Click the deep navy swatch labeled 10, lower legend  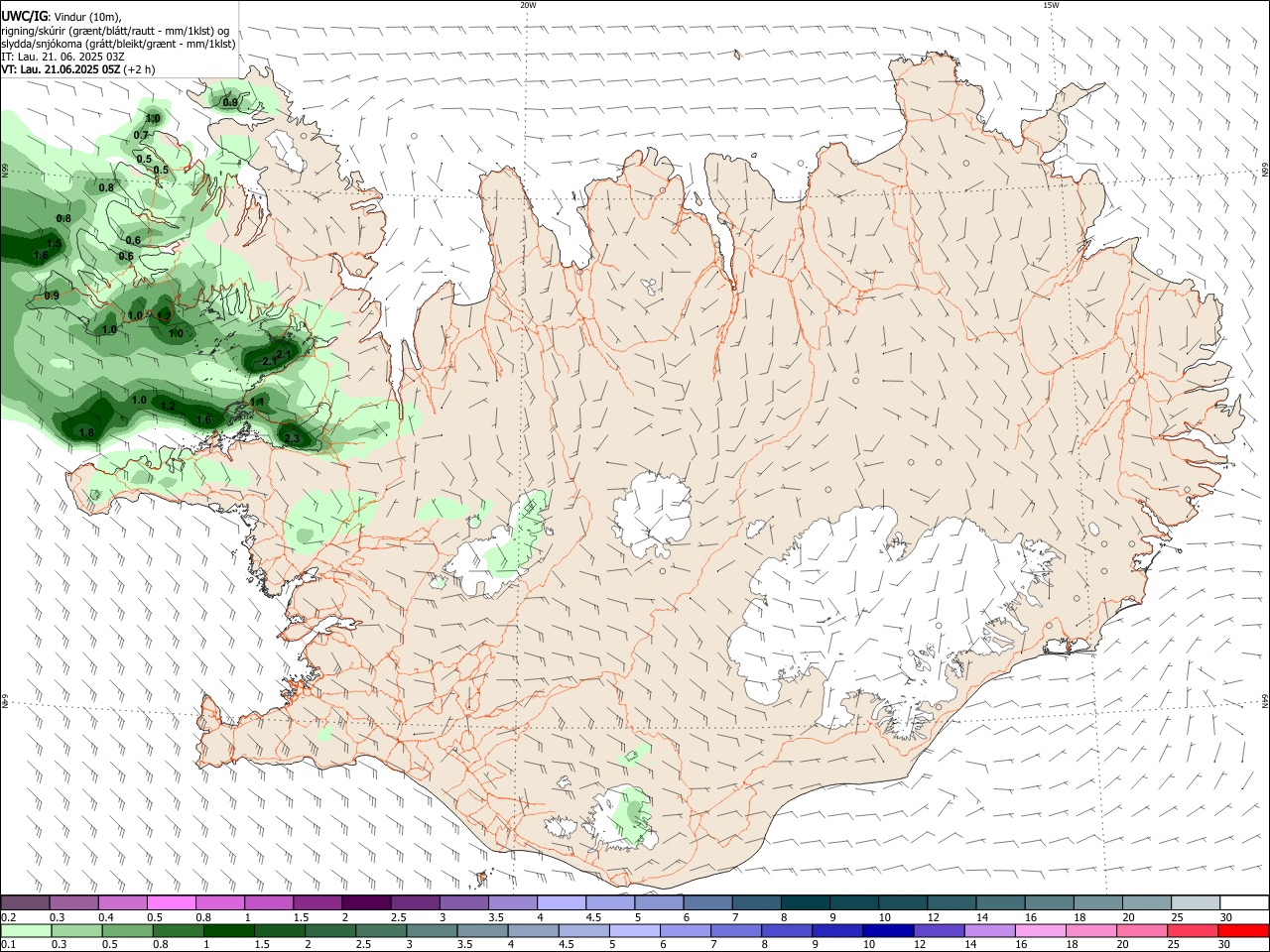pos(887,930)
